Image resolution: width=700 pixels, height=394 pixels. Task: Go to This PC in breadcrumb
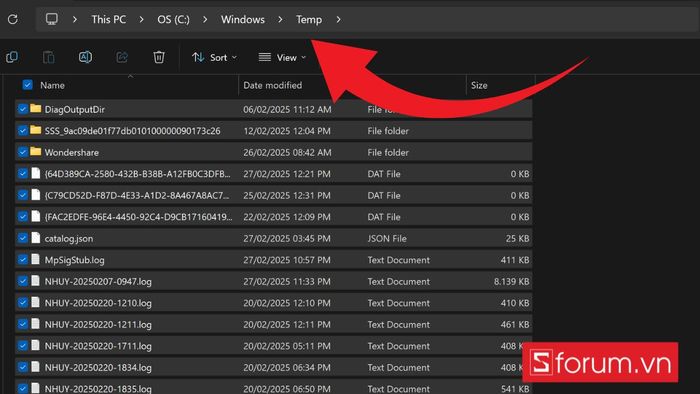tap(108, 19)
